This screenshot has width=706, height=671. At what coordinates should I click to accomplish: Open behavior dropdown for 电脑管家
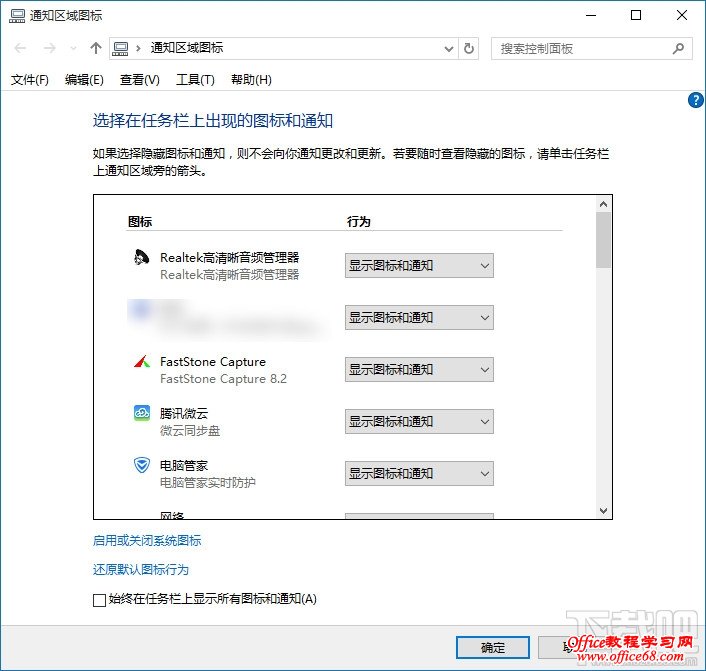pyautogui.click(x=419, y=473)
